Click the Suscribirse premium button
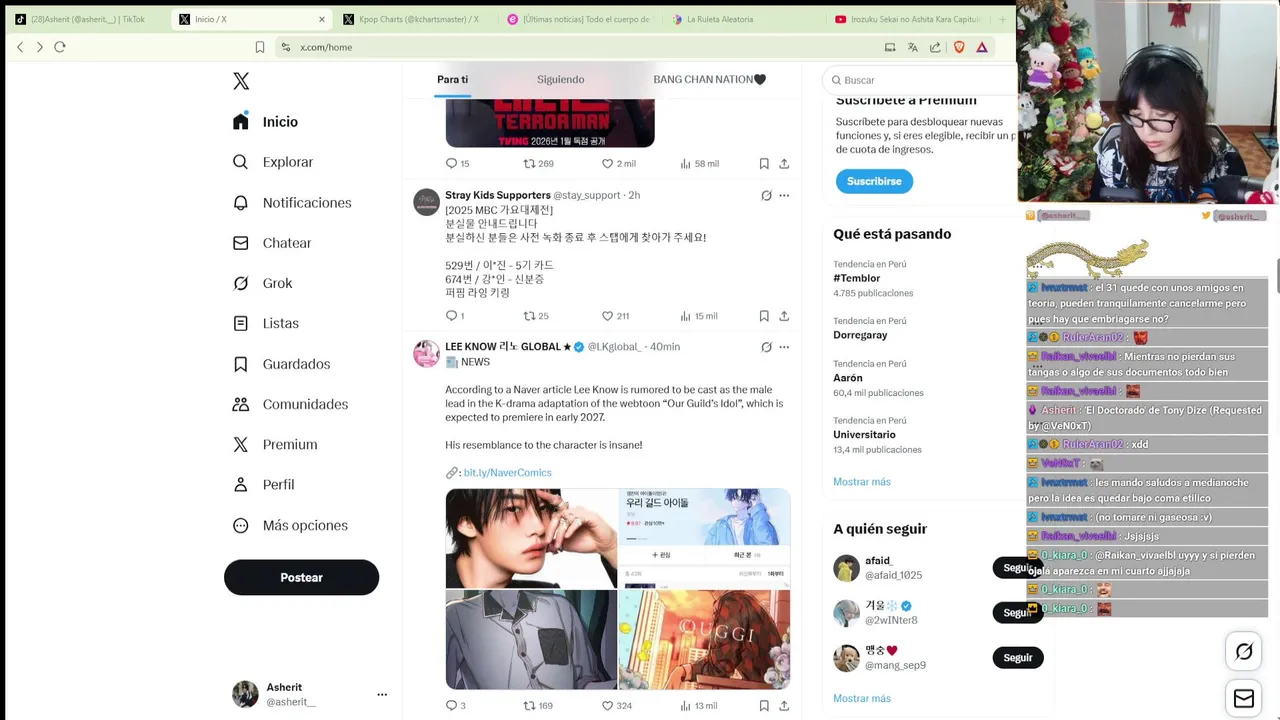Screen dimensions: 1280x720 [874, 181]
